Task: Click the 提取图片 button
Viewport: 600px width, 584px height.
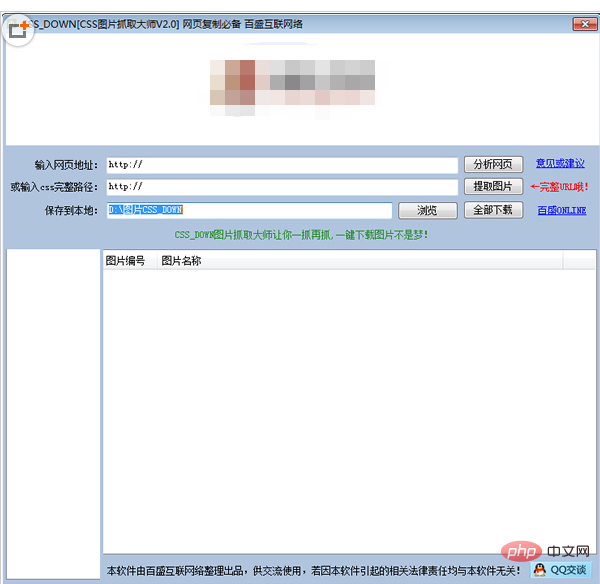Action: click(493, 187)
